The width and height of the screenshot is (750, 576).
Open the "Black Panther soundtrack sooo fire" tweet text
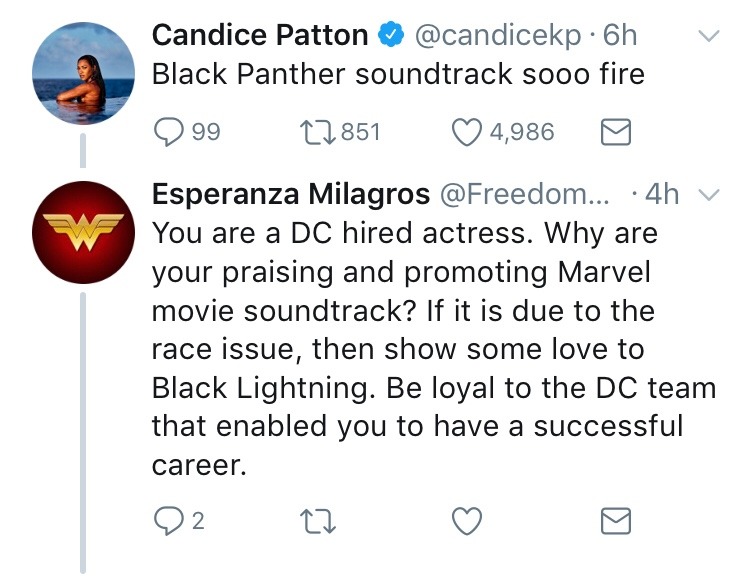pyautogui.click(x=398, y=74)
